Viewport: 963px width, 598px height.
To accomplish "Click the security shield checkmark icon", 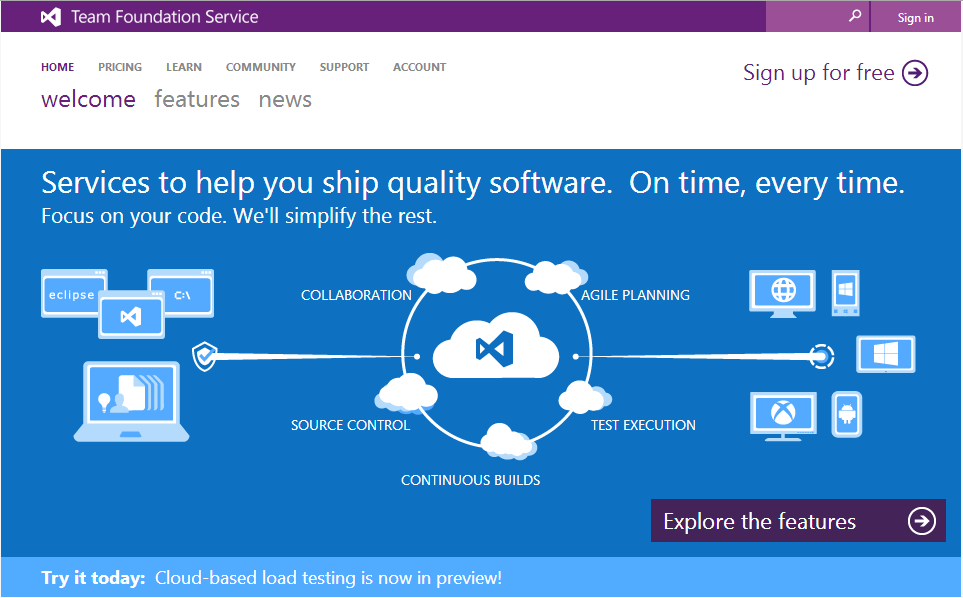I will pyautogui.click(x=204, y=356).
